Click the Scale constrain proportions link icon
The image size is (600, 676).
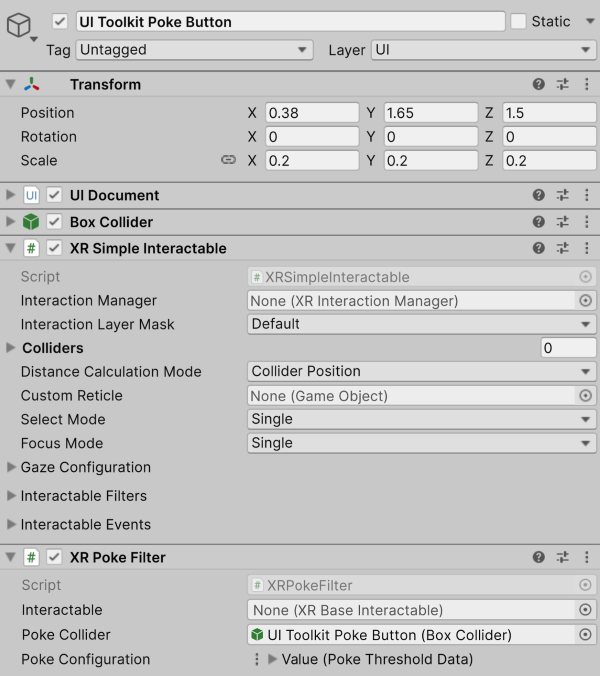[x=228, y=160]
